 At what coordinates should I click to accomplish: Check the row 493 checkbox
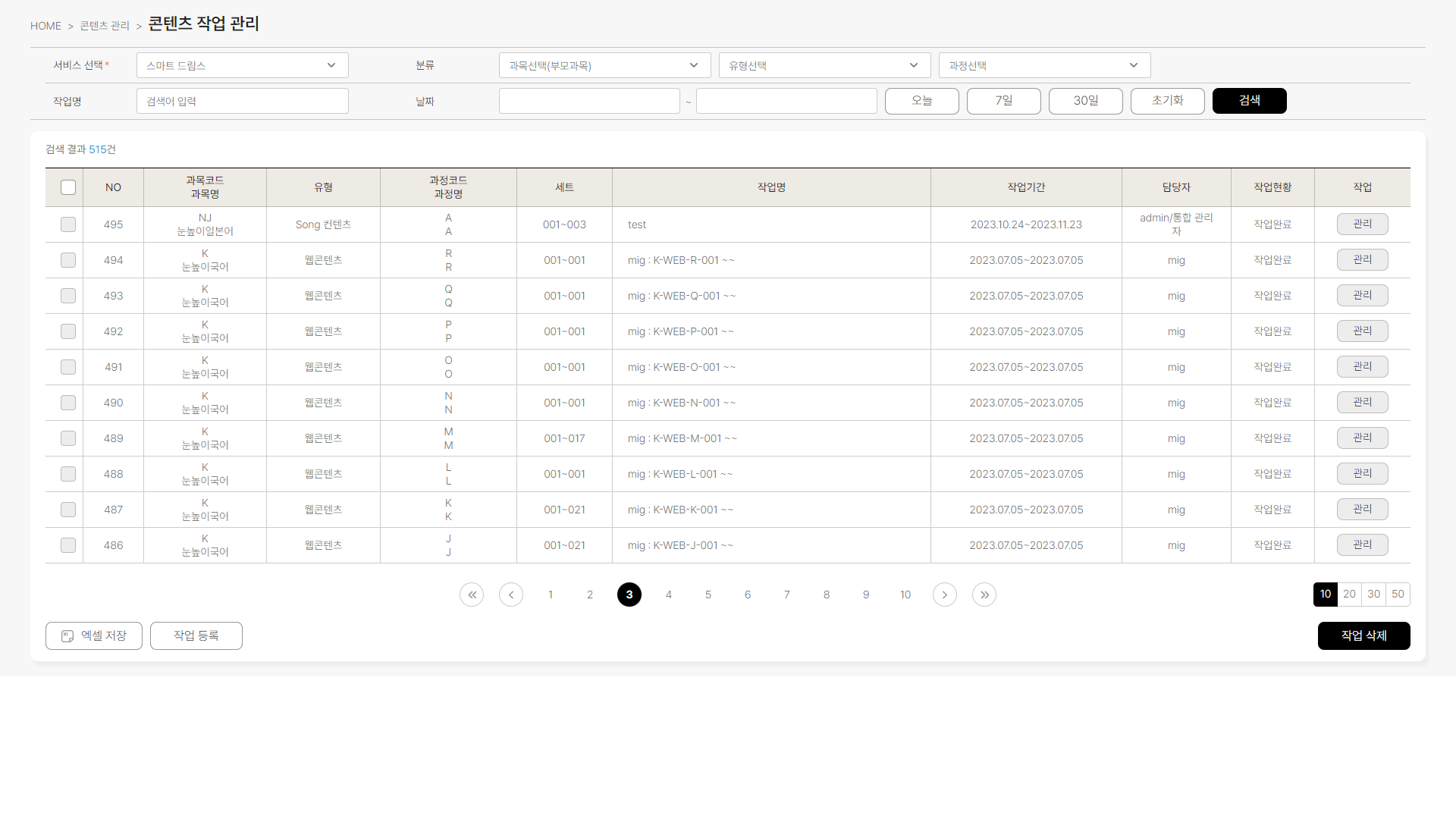68,296
